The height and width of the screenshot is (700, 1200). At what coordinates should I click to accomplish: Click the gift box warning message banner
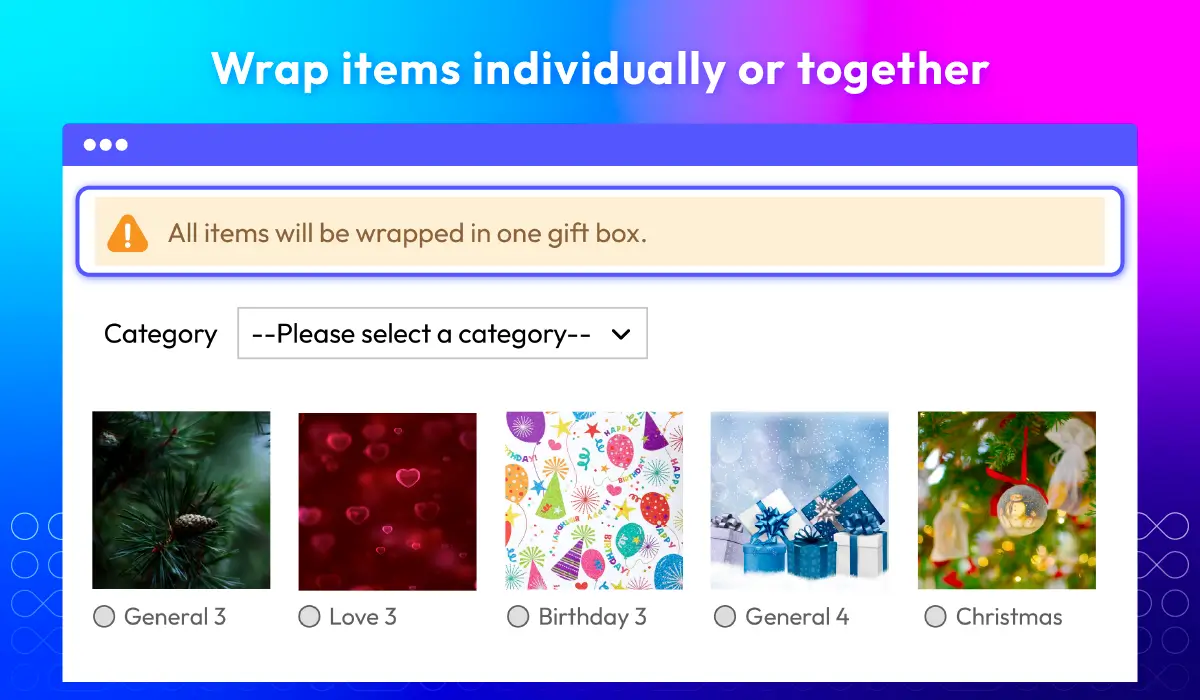coord(600,231)
